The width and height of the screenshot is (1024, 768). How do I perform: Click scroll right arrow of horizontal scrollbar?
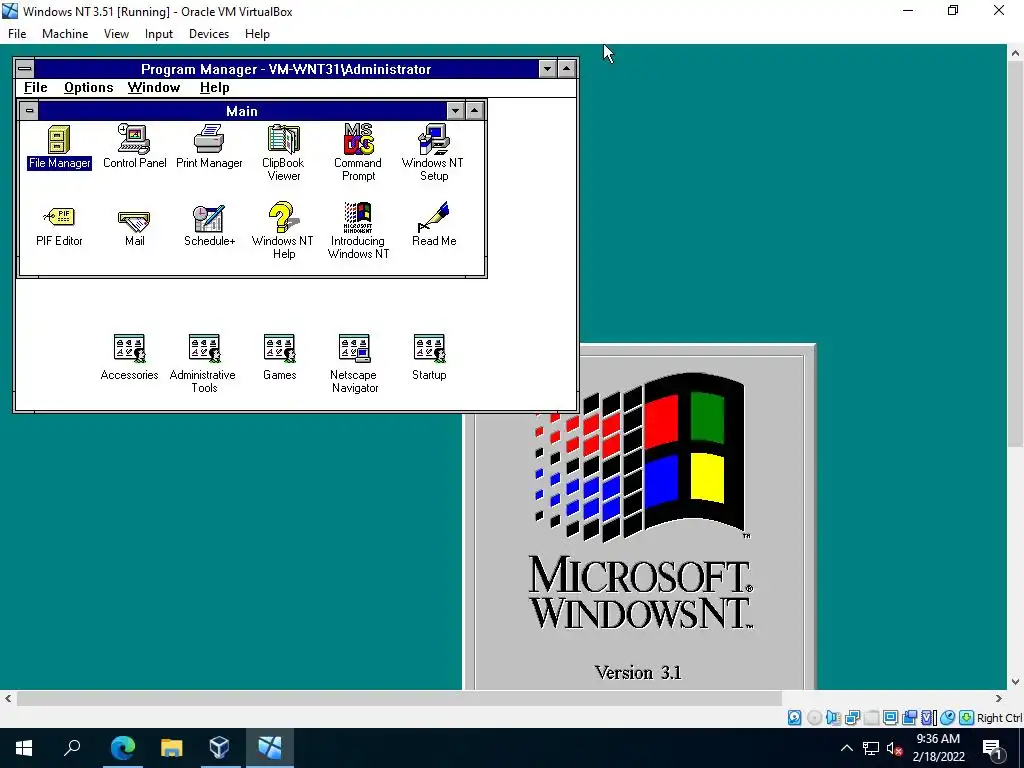click(999, 699)
